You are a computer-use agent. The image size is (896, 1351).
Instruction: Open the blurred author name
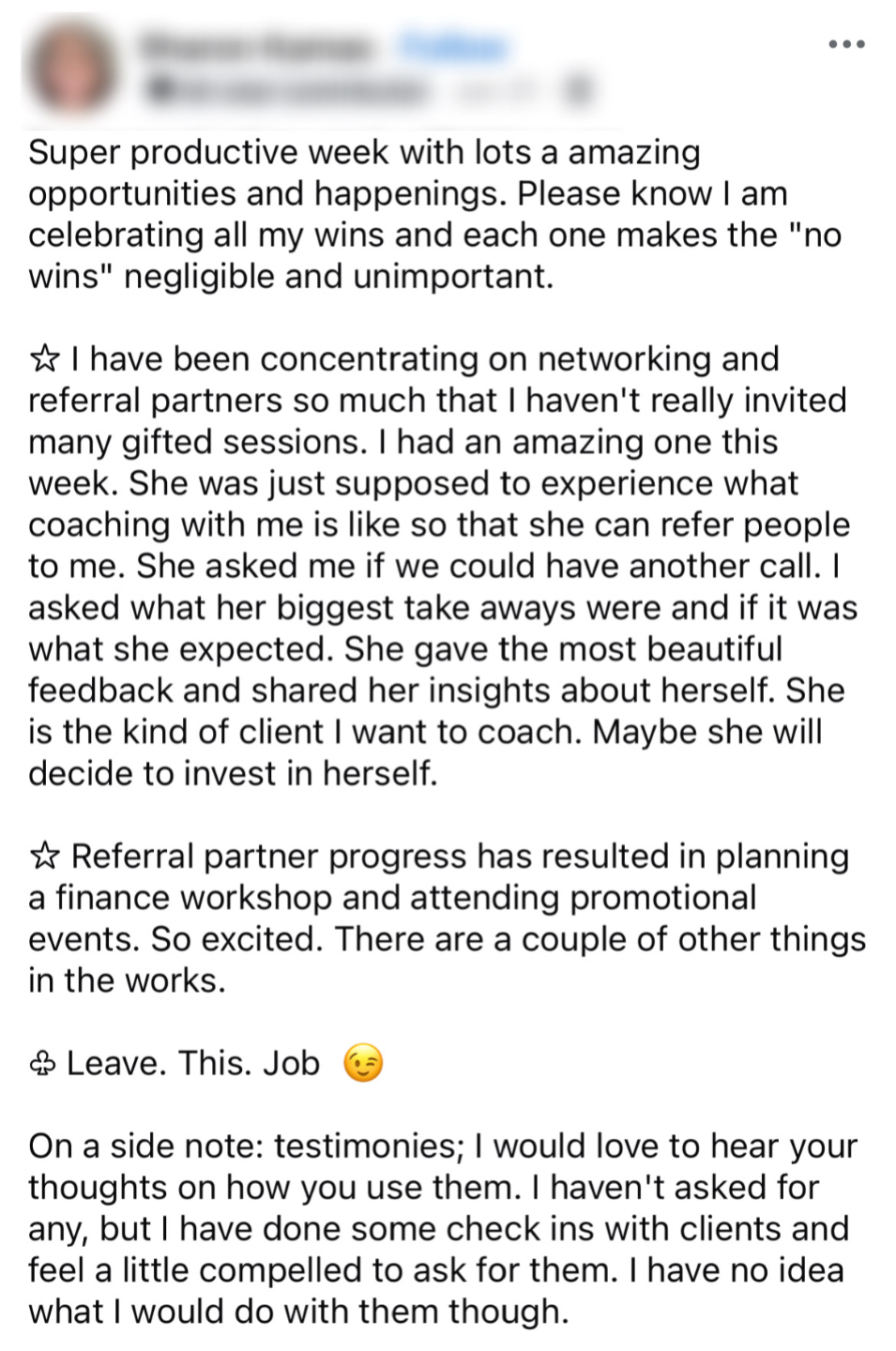pyautogui.click(x=260, y=47)
